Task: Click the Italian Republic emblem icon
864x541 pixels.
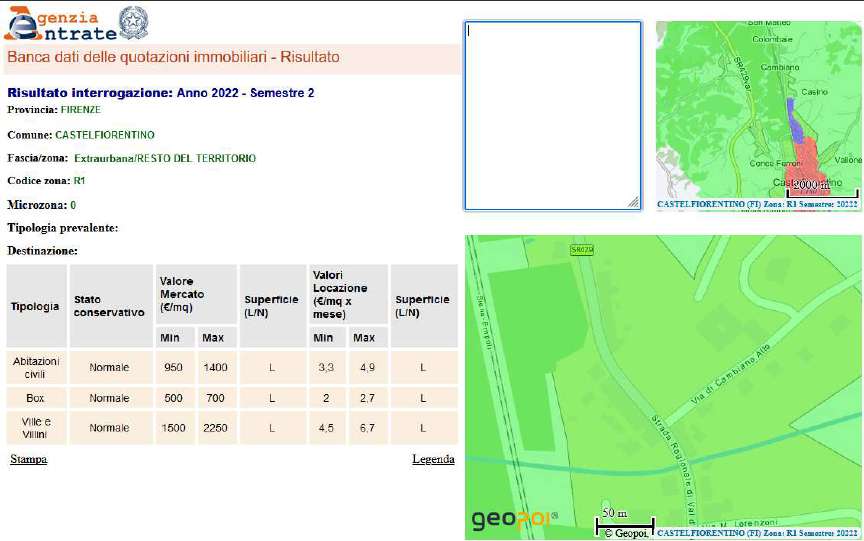Action: [132, 22]
